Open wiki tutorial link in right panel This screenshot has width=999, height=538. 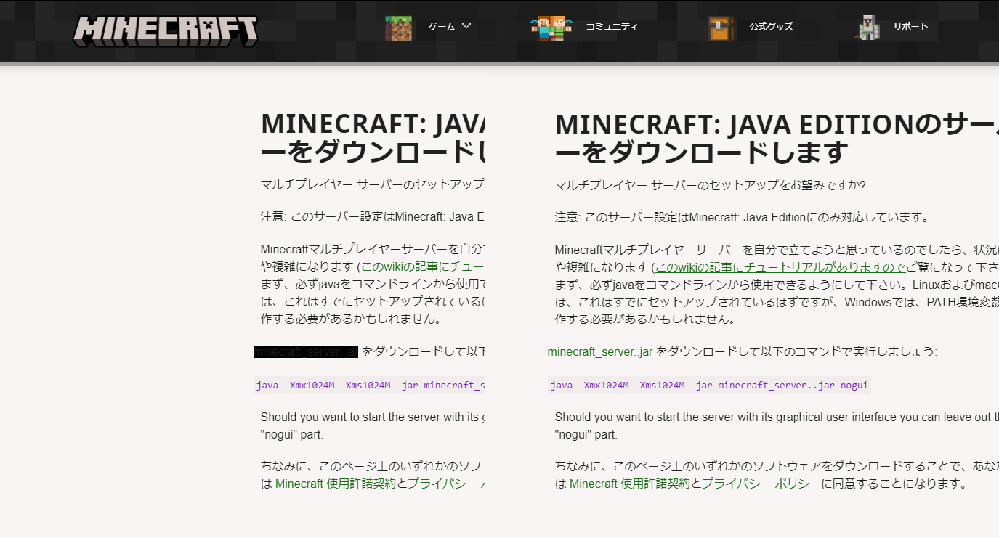[x=780, y=267]
